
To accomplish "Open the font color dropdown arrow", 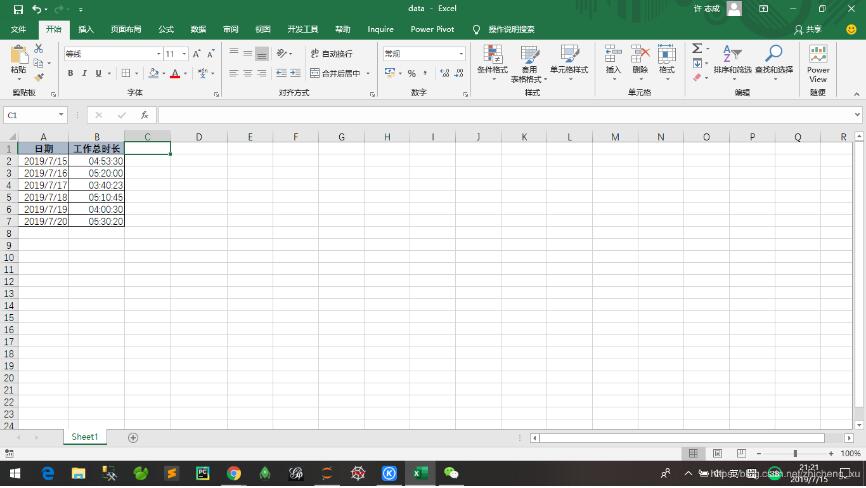I will coord(185,73).
